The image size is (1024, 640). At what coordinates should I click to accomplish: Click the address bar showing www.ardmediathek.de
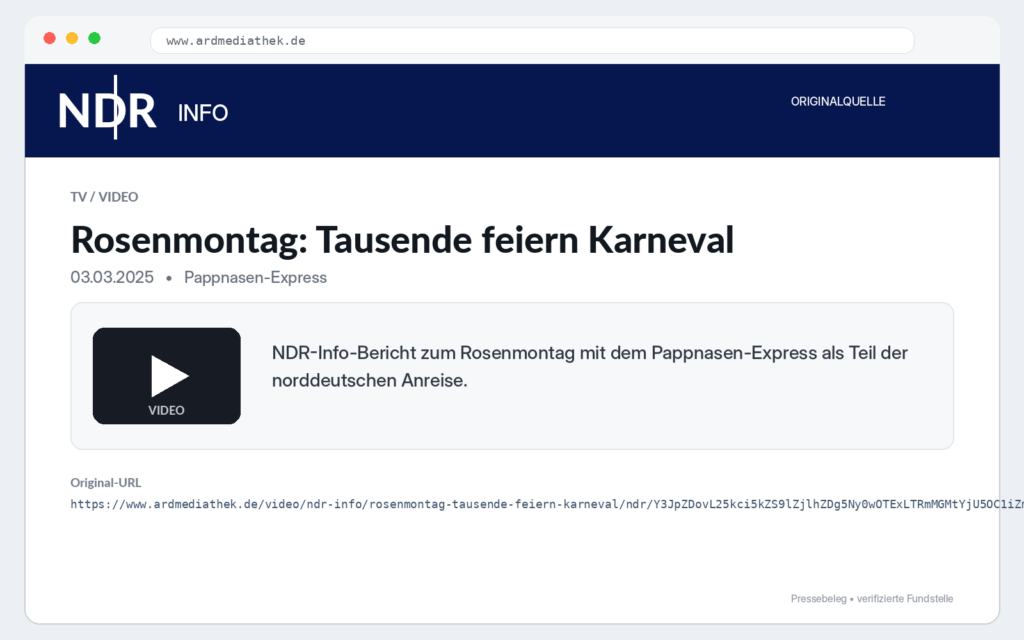tap(532, 40)
